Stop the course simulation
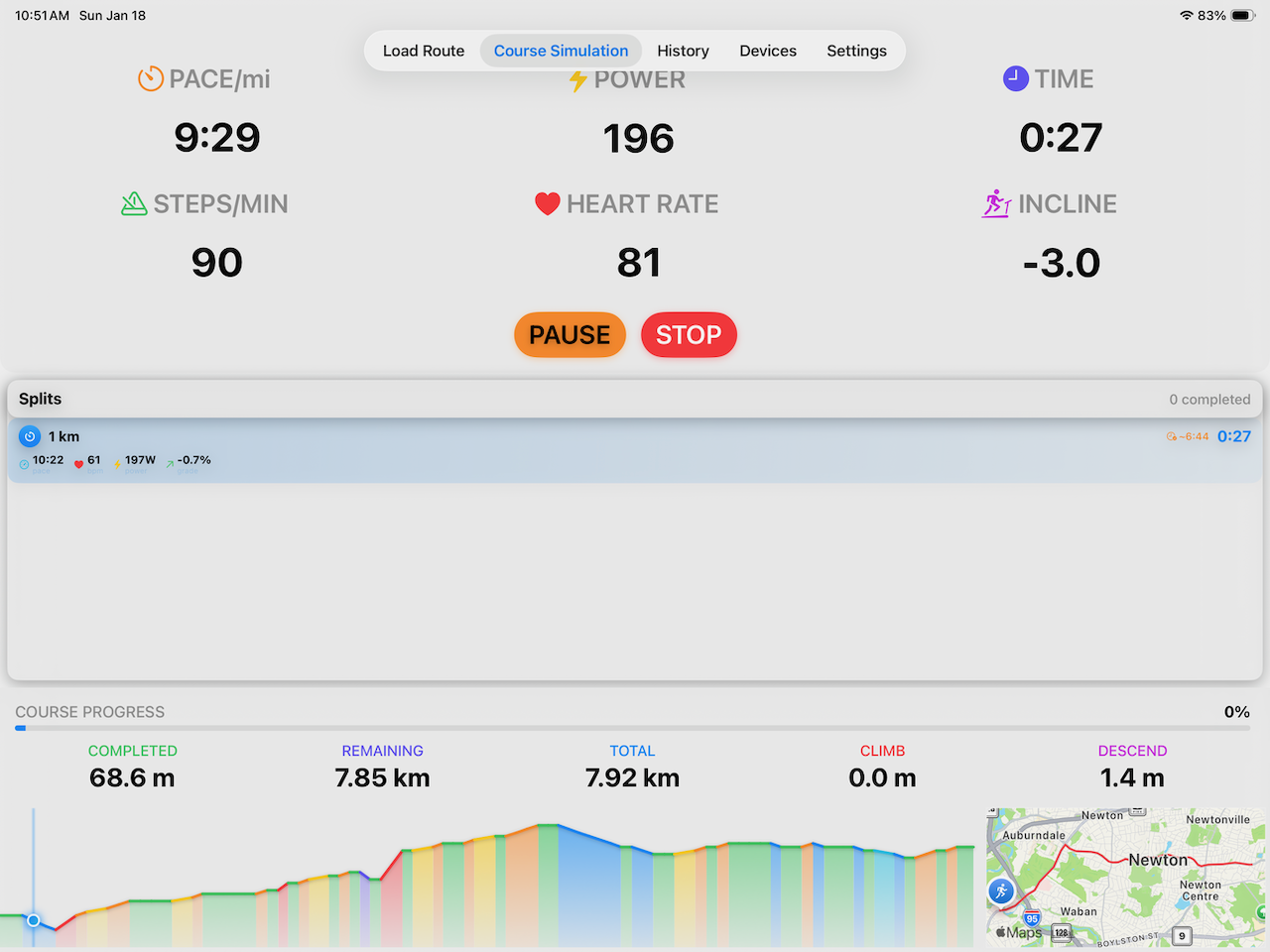Image resolution: width=1270 pixels, height=952 pixels. (689, 334)
